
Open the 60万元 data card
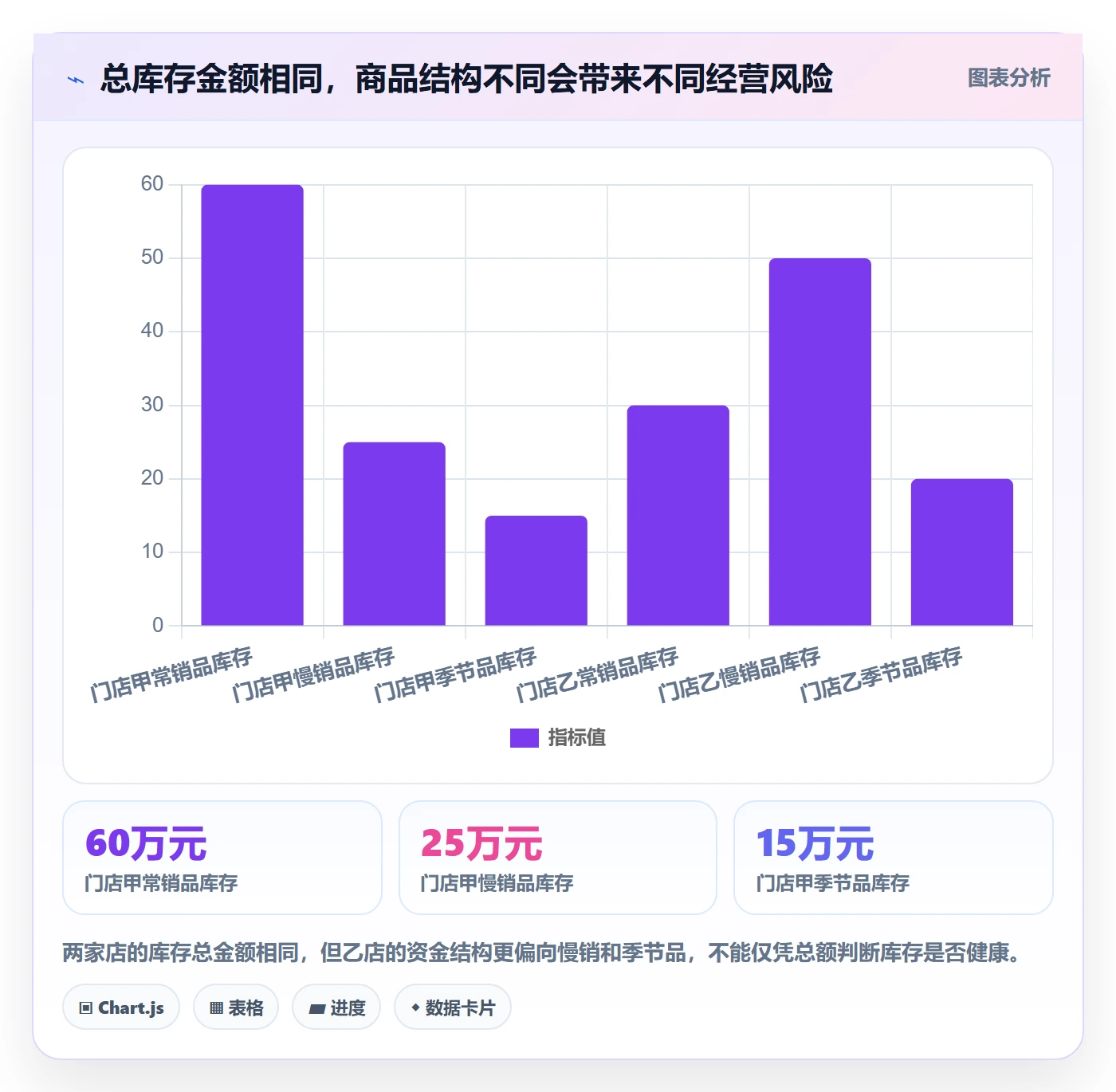click(222, 858)
